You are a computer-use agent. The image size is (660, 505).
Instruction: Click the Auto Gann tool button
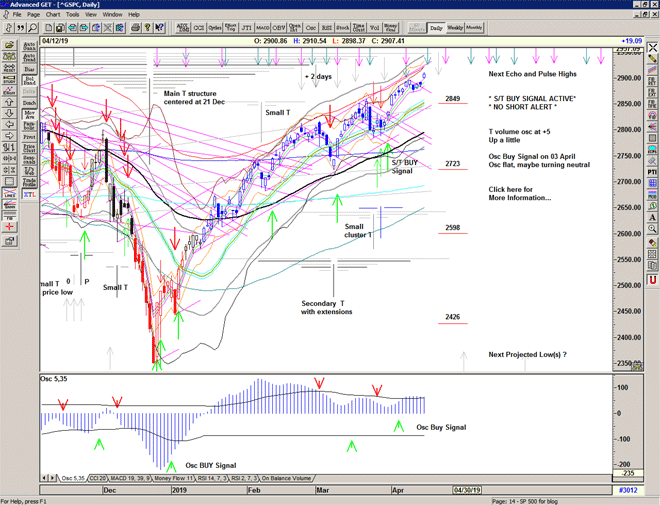tap(27, 47)
